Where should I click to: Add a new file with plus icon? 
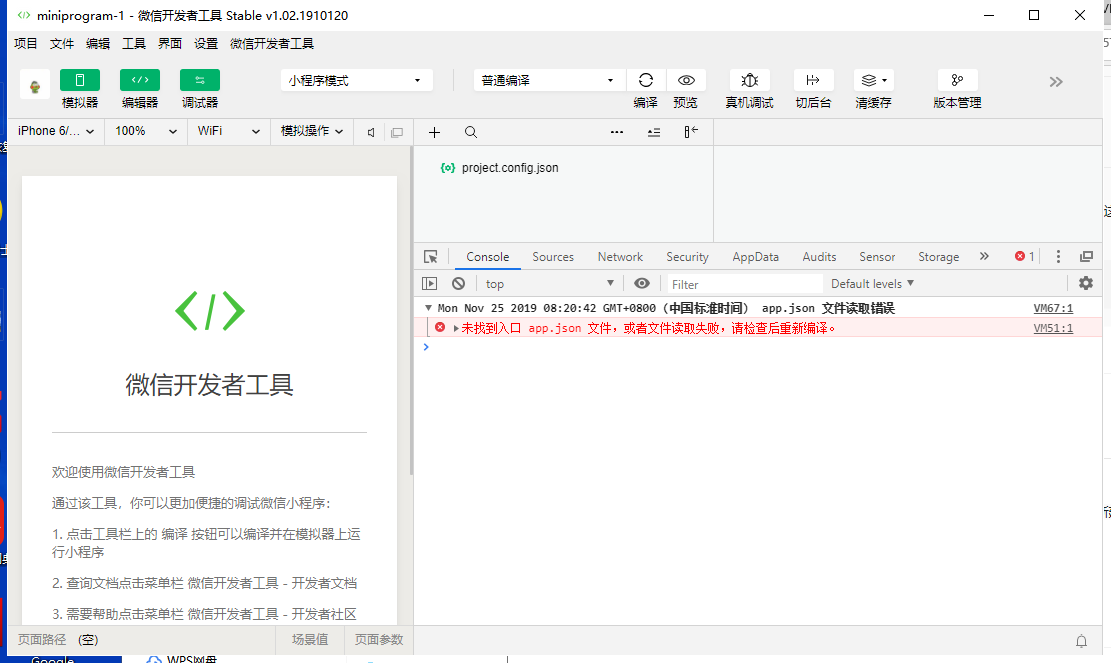(x=434, y=132)
